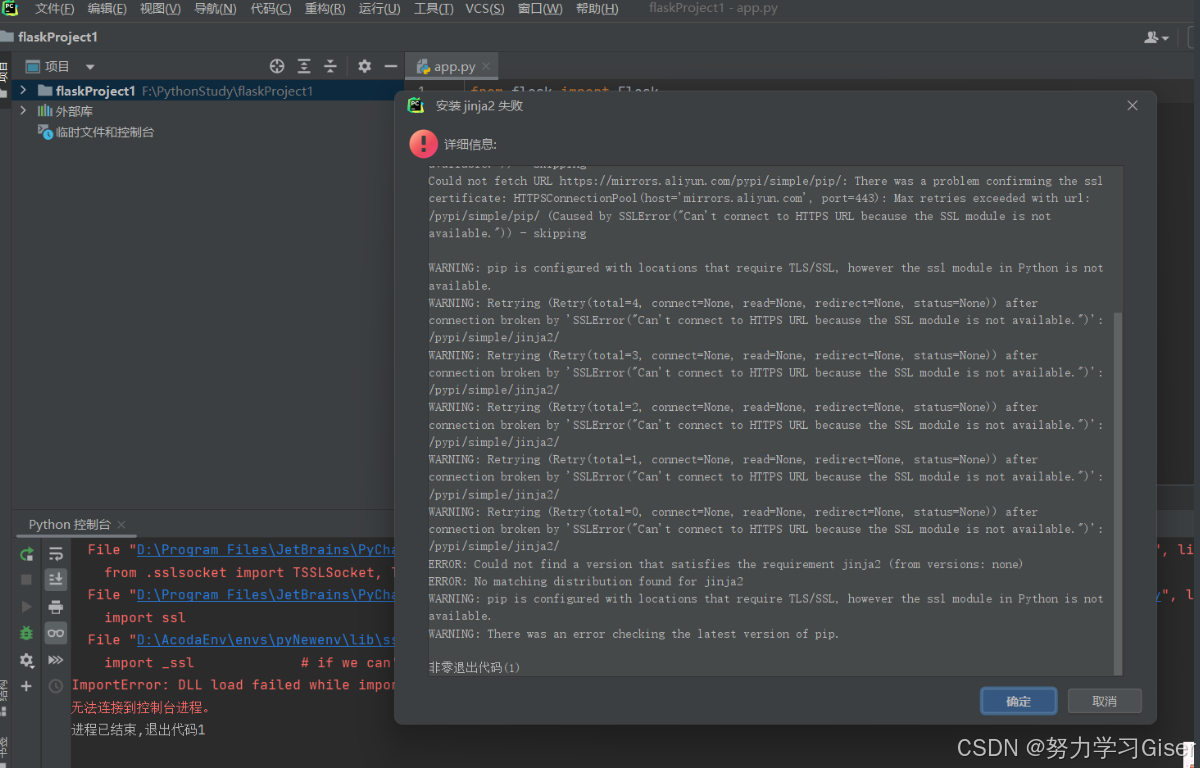The height and width of the screenshot is (768, 1200).
Task: Click the collapse all icon in project panel
Action: (332, 66)
